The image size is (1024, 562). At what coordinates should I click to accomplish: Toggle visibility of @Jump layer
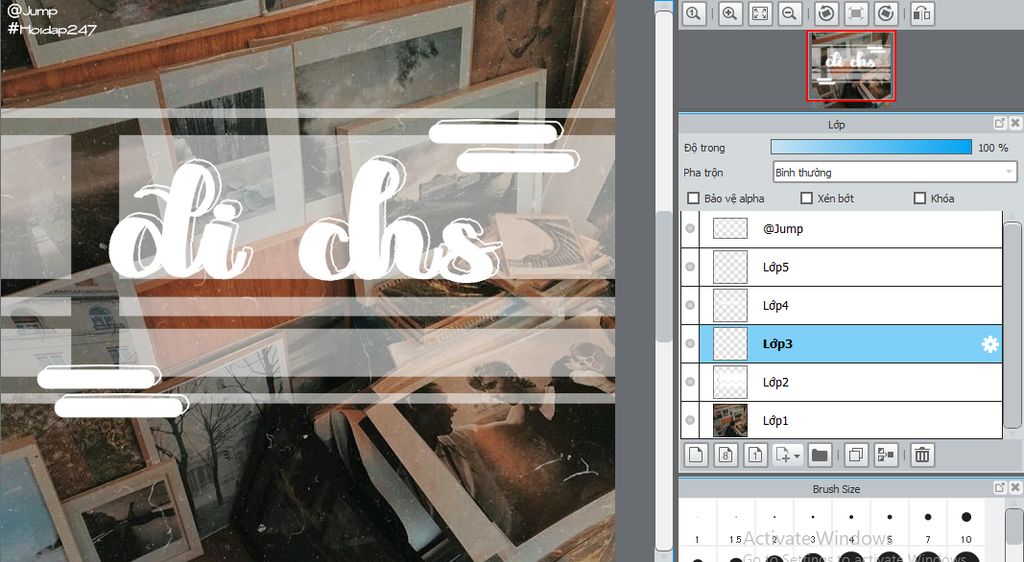click(x=690, y=228)
